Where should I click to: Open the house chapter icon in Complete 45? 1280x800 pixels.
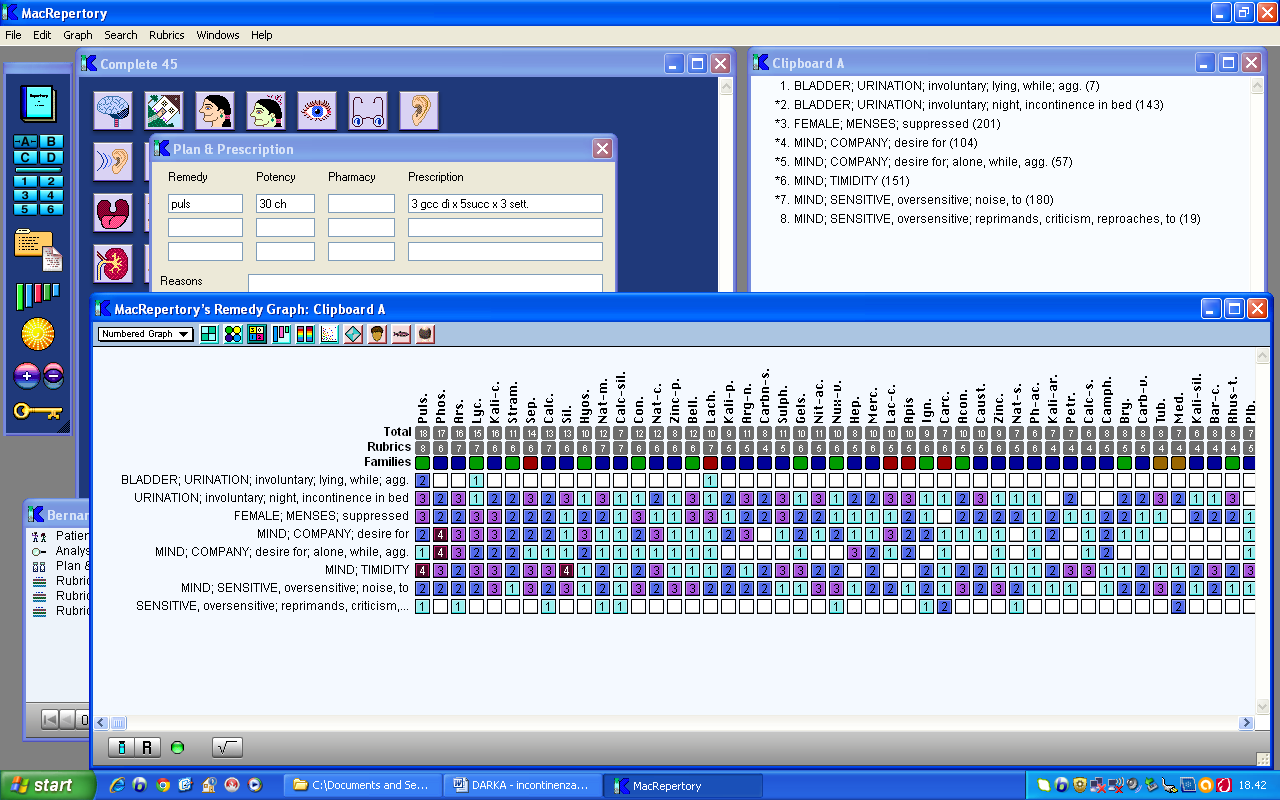[164, 110]
